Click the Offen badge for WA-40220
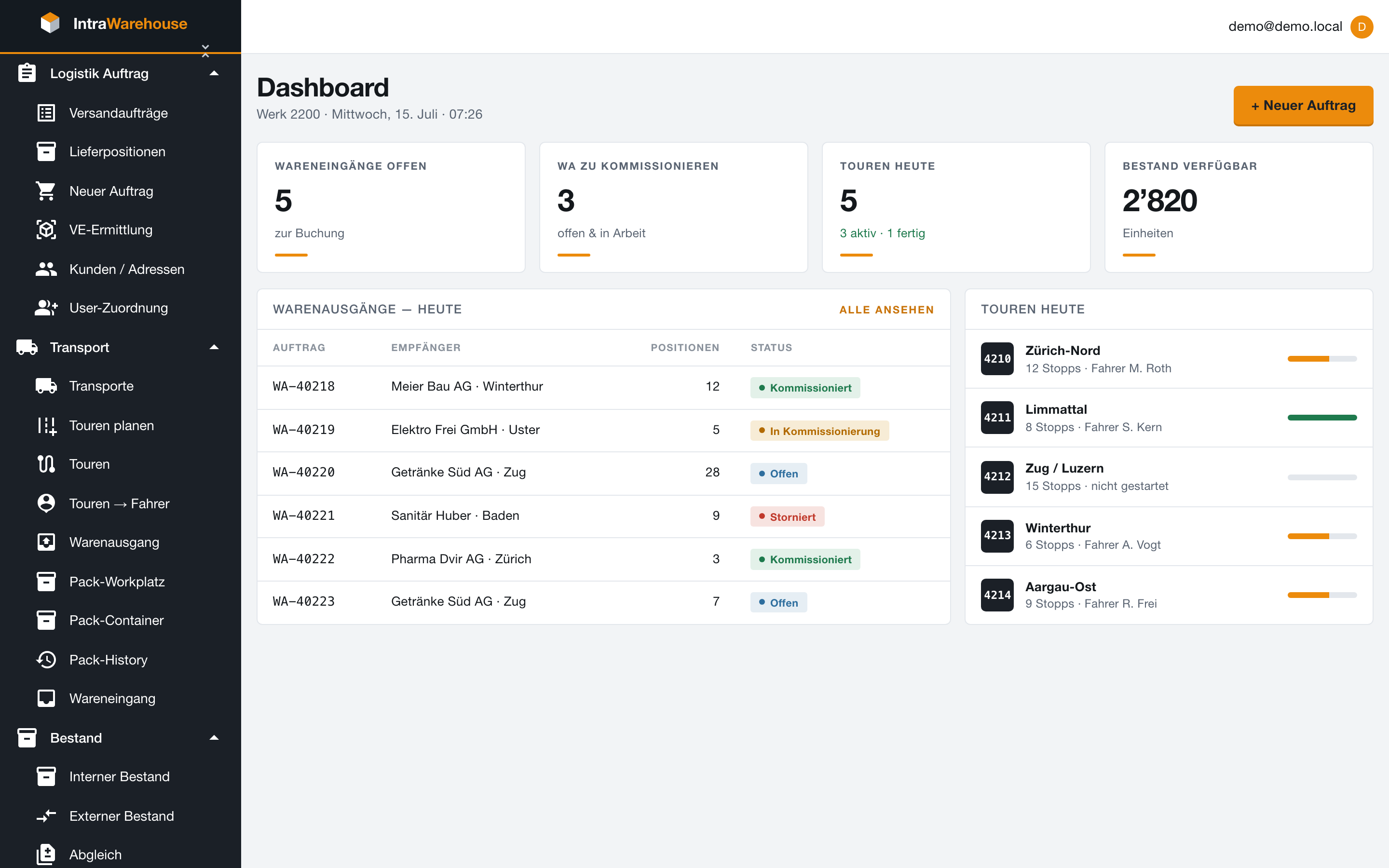 point(778,474)
